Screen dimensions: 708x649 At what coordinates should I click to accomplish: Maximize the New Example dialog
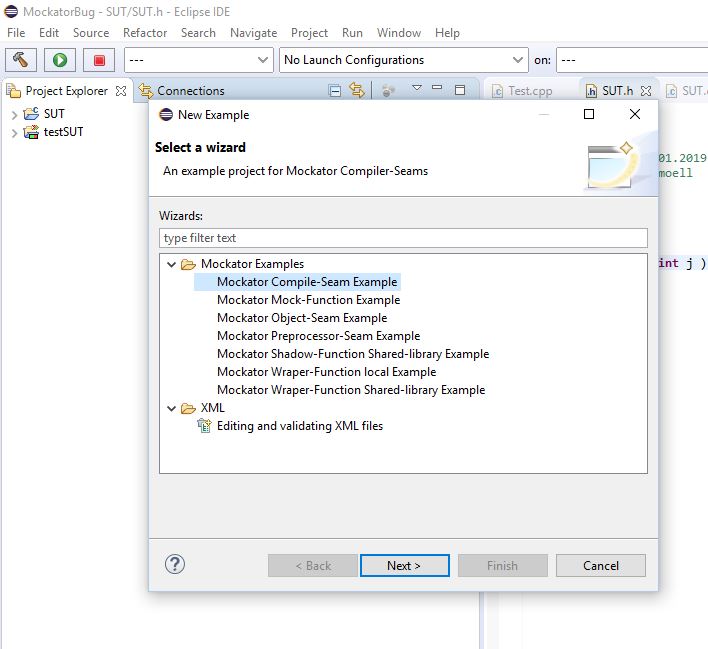[589, 114]
